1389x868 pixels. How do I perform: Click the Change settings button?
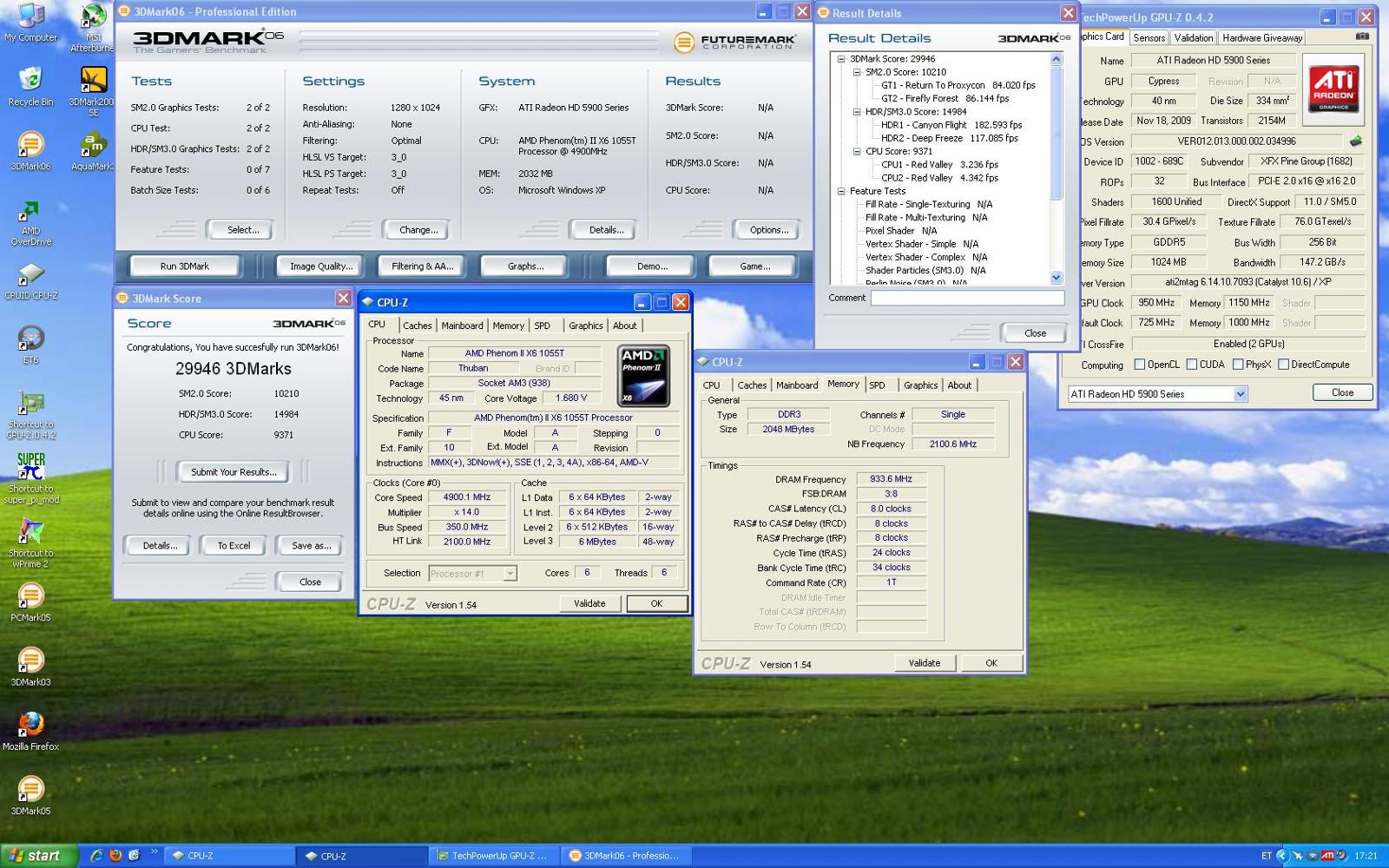coord(418,230)
